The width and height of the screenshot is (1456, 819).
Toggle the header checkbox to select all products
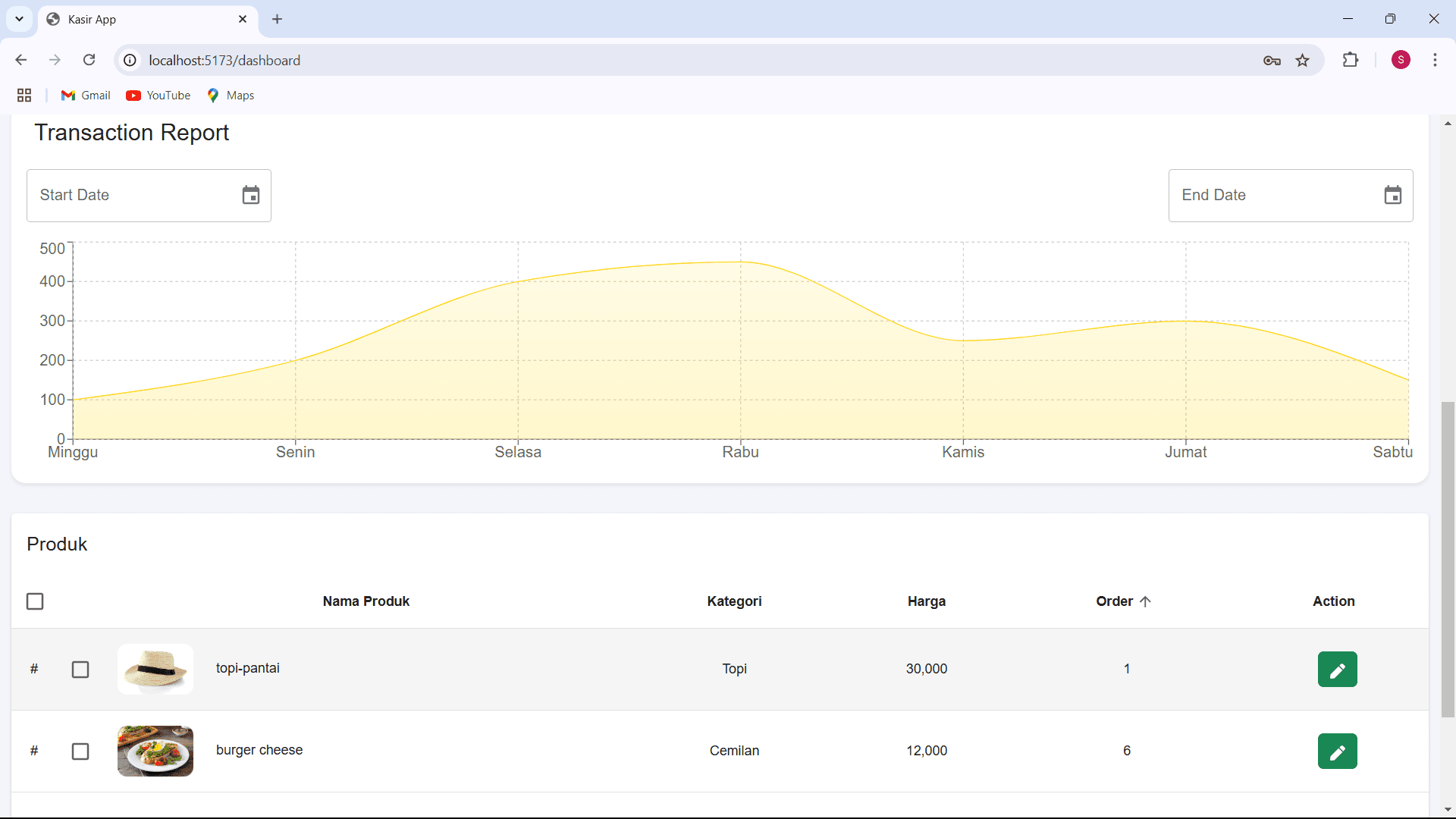pyautogui.click(x=35, y=601)
